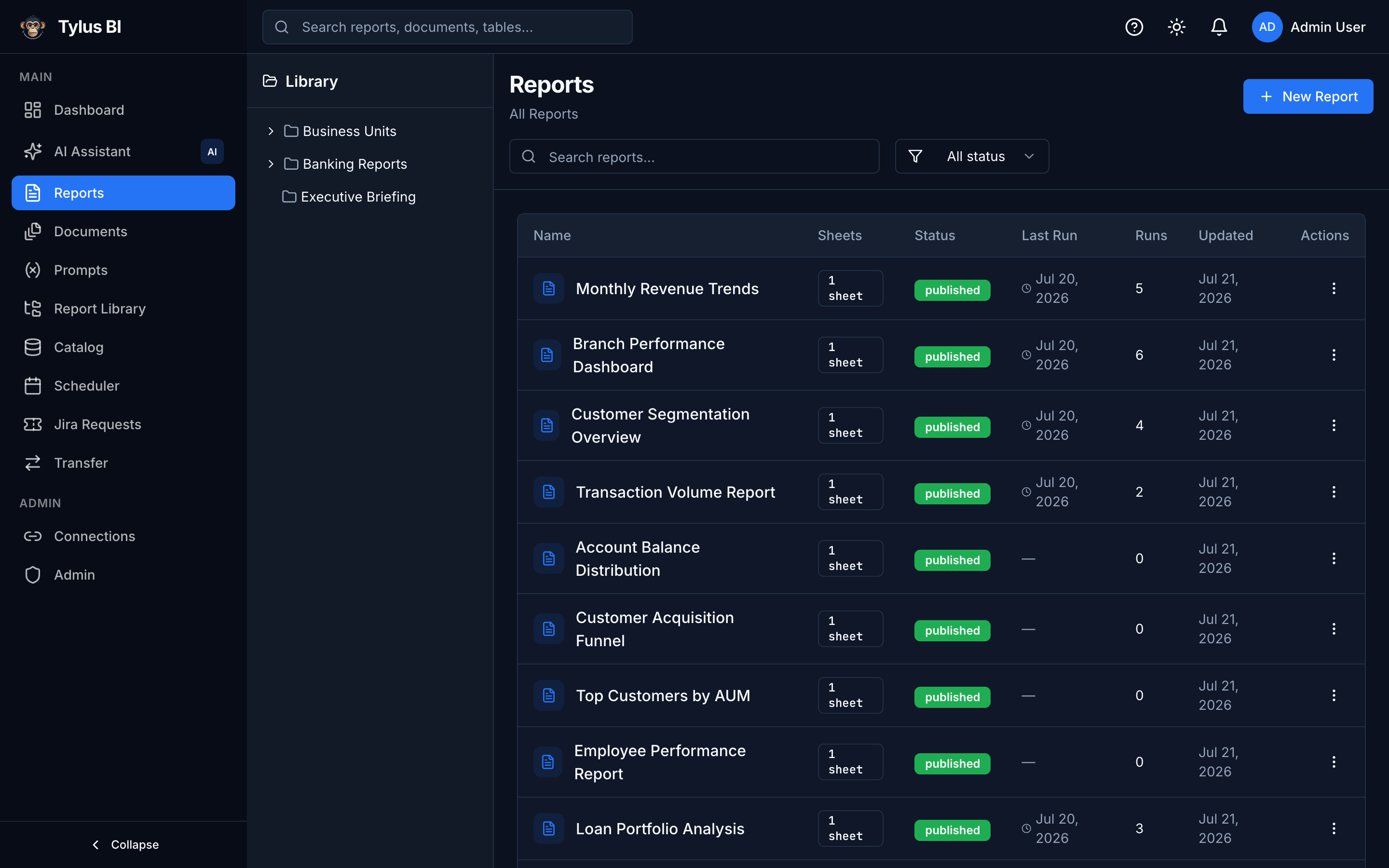
Task: Select the Banking Reports folder label
Action: pos(354,164)
